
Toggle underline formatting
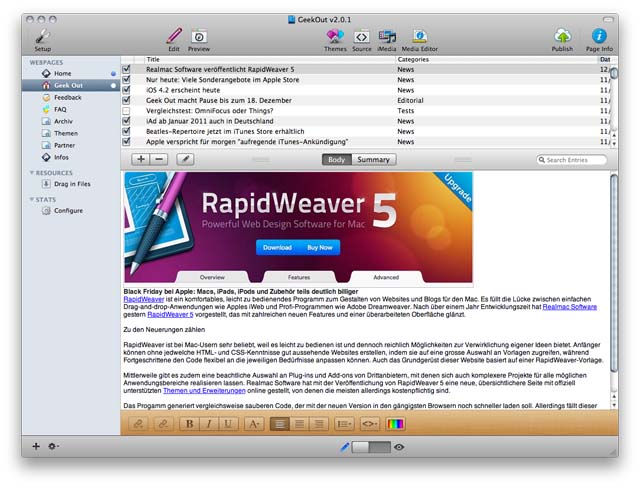click(228, 424)
